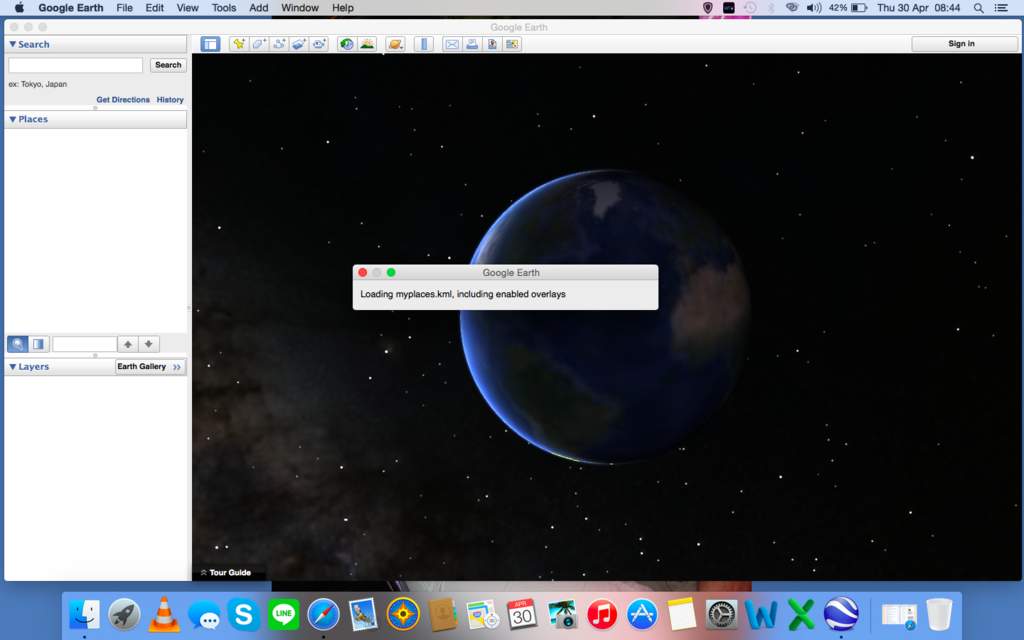Viewport: 1024px width, 640px height.
Task: Focus the Places filter text field
Action: tap(85, 344)
